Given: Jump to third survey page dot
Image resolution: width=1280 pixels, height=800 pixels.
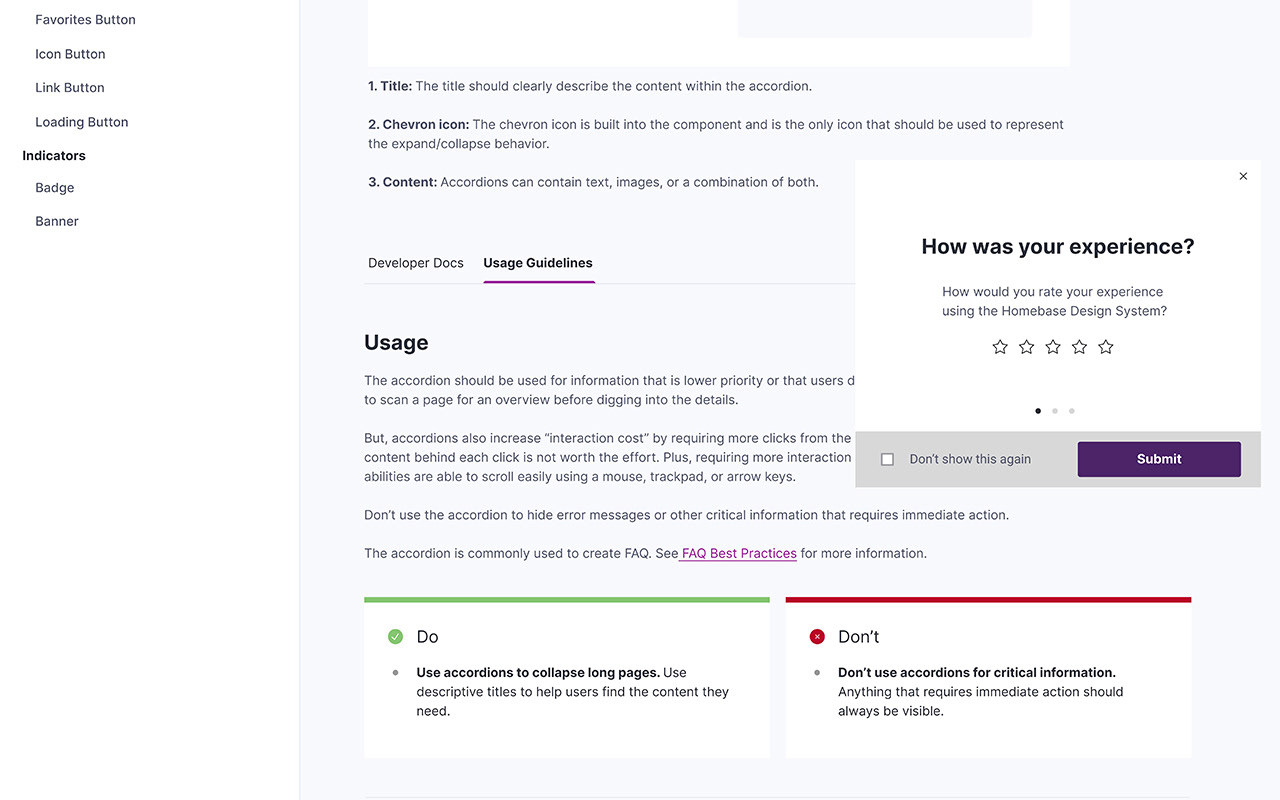Looking at the screenshot, I should [1072, 411].
